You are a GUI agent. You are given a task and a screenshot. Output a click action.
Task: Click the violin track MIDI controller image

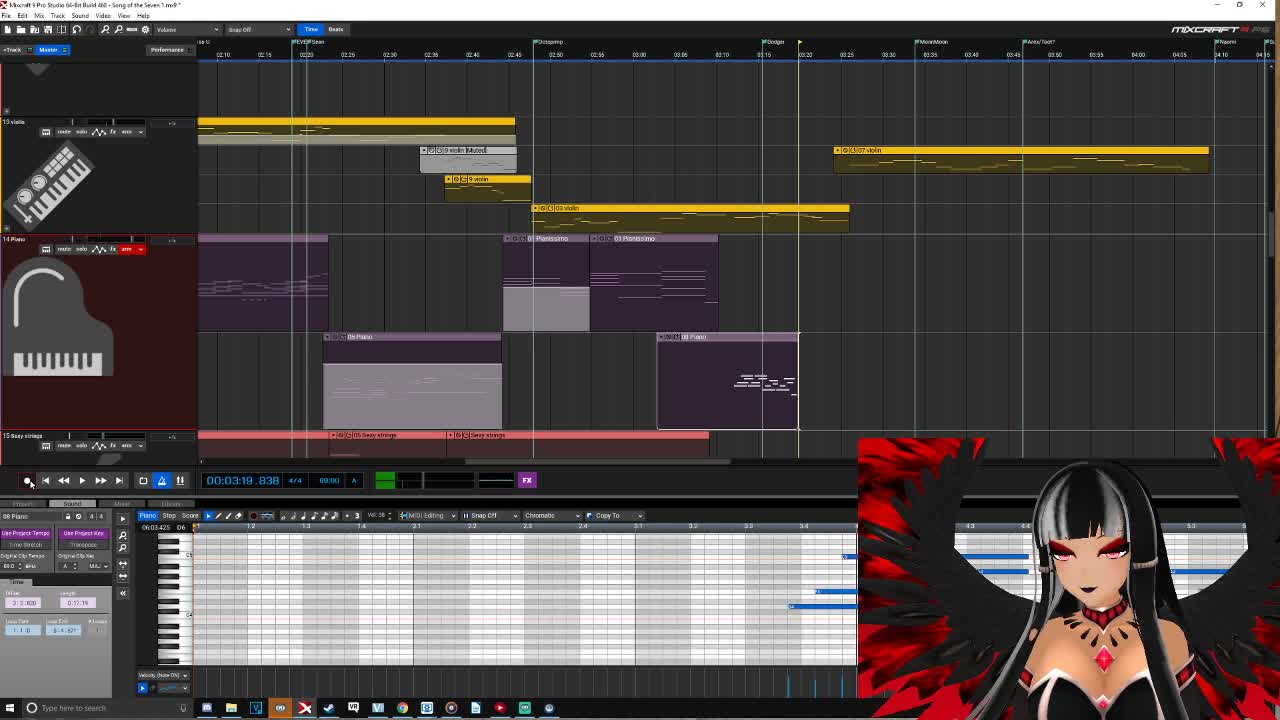(49, 185)
